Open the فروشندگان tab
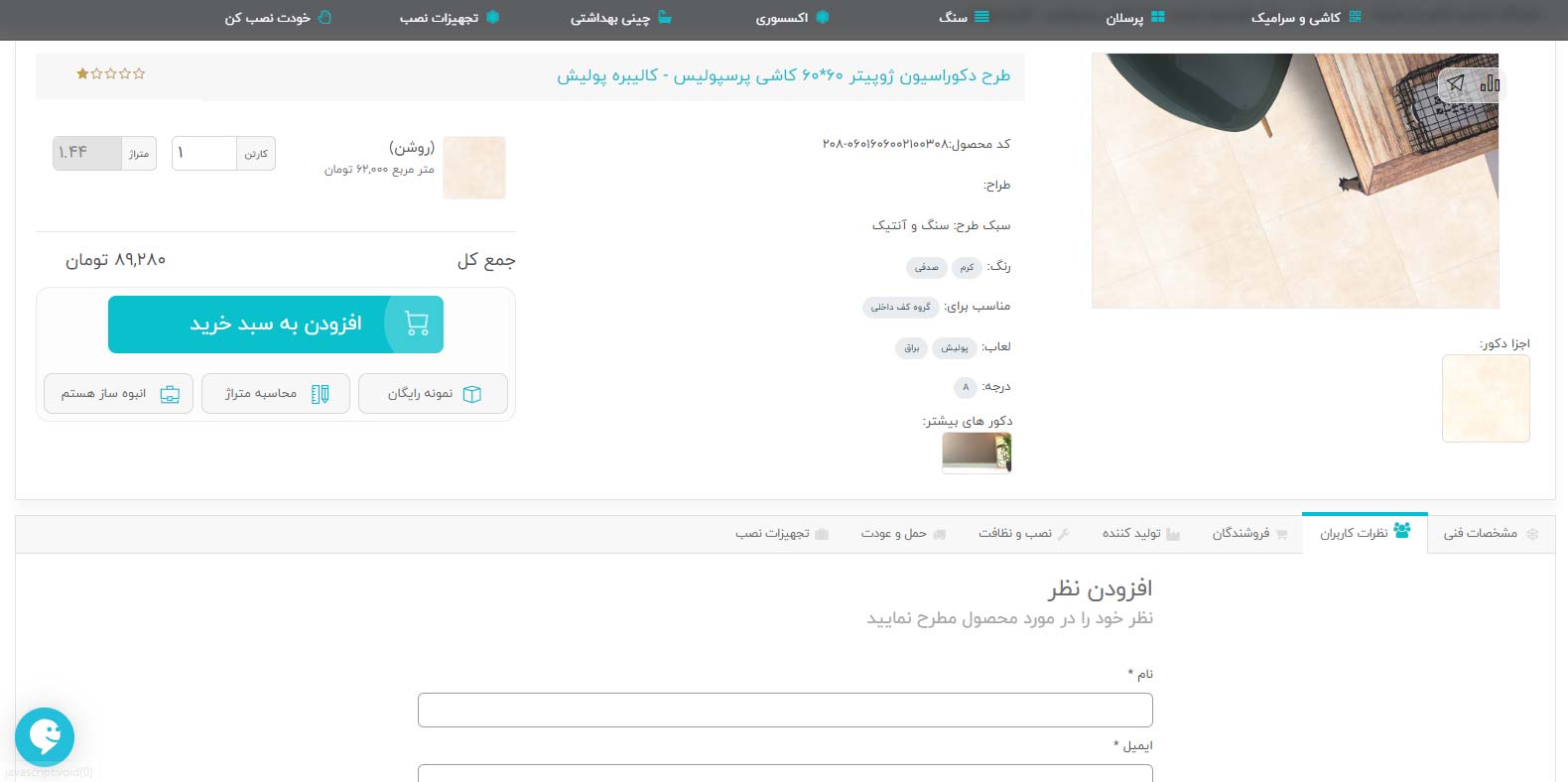1568x782 pixels. tap(1249, 534)
